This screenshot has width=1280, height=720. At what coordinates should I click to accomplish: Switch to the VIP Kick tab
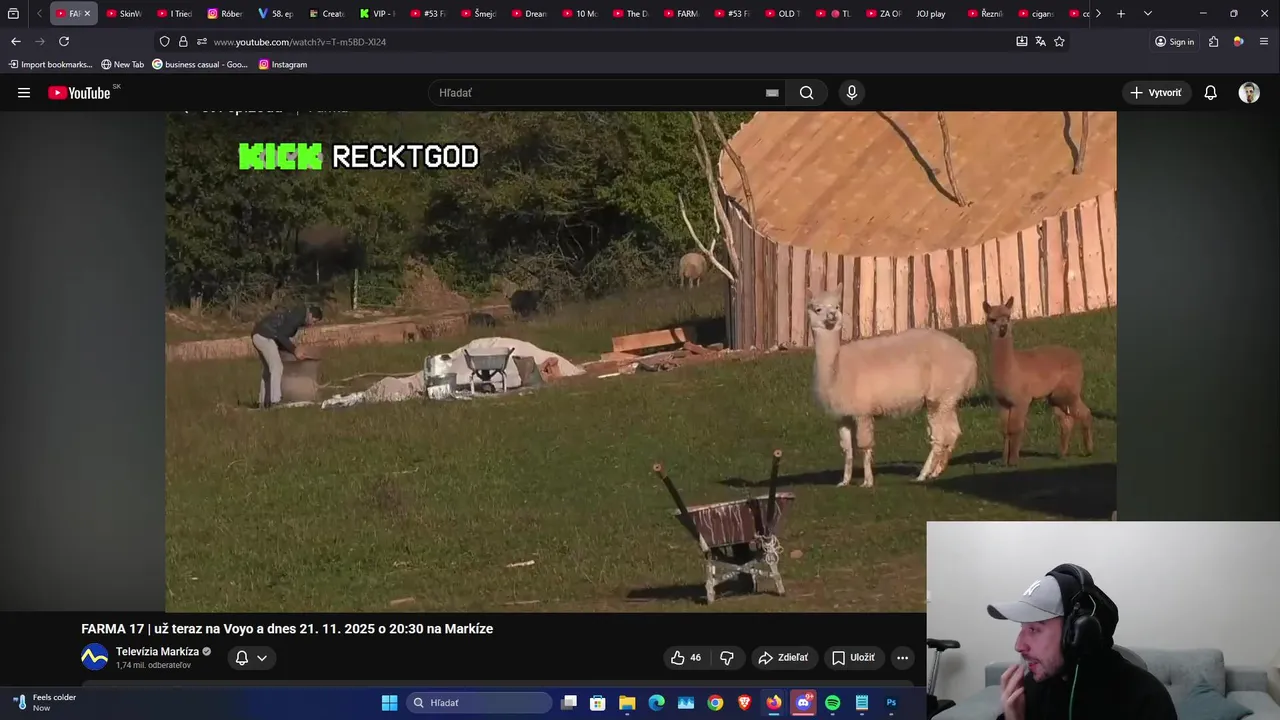(378, 13)
